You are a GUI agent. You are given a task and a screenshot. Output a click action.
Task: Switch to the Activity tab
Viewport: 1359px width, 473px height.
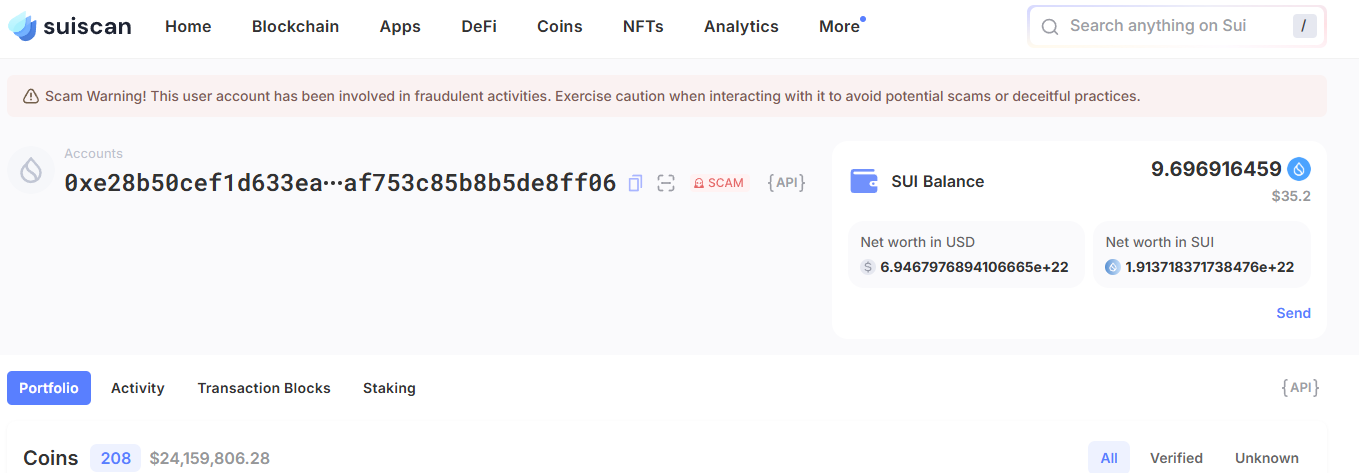point(138,388)
